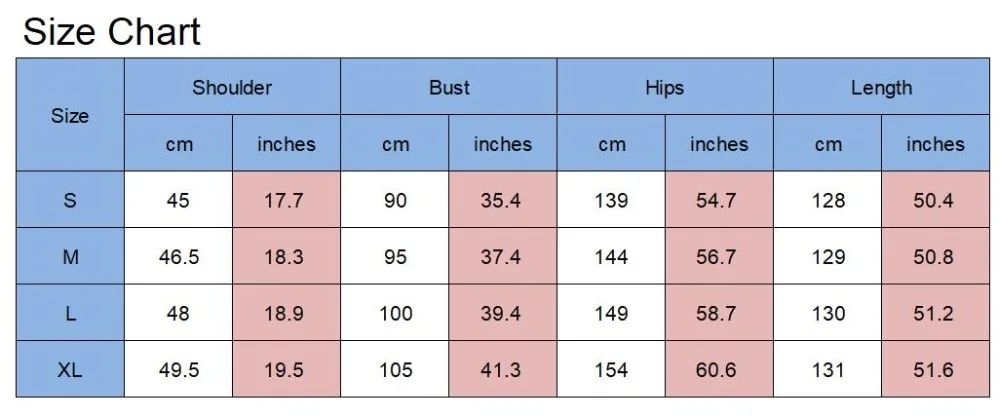1000x418 pixels.
Task: Click the 139 hips cm cell
Action: (x=611, y=200)
